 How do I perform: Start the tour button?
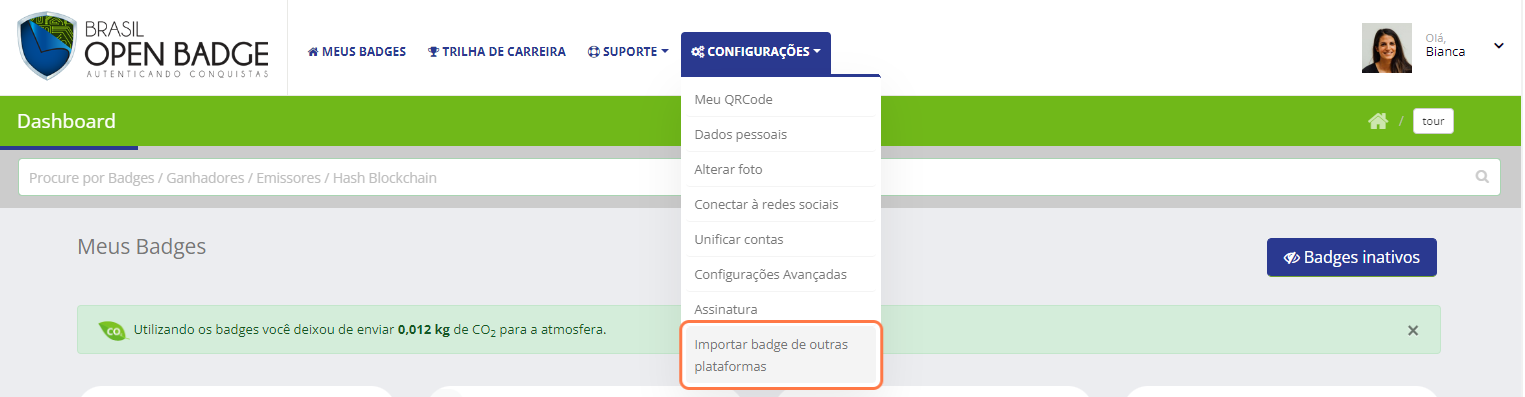click(1433, 121)
